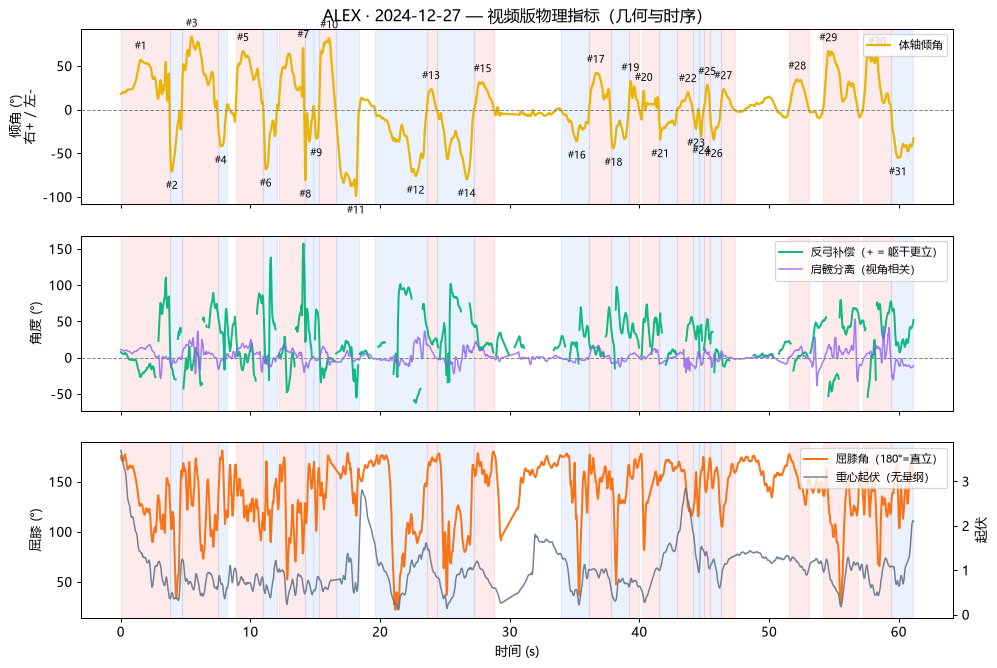Click the 起伏 right-axis label
The height and width of the screenshot is (668, 997).
981,529
